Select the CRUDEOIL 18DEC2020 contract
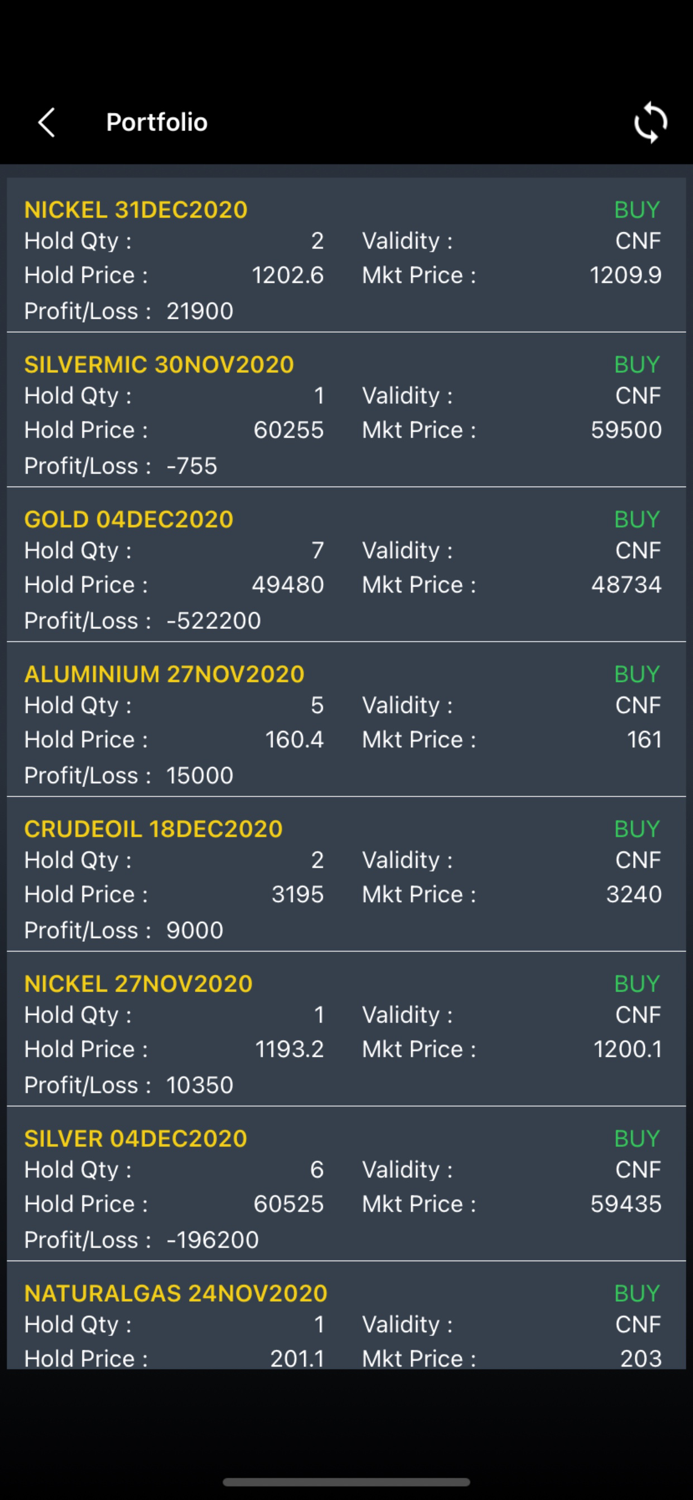The height and width of the screenshot is (1500, 693). [x=153, y=828]
